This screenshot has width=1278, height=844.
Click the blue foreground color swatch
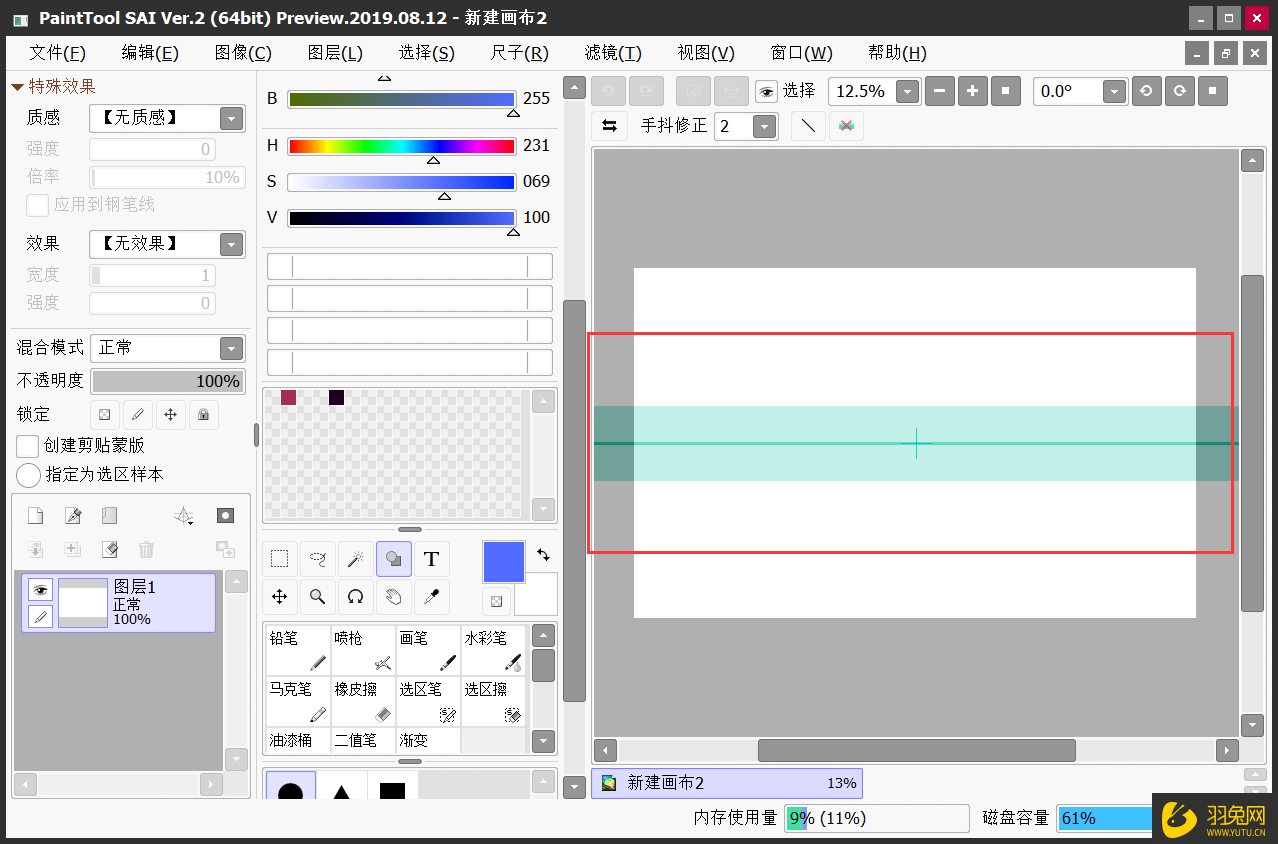coord(504,562)
